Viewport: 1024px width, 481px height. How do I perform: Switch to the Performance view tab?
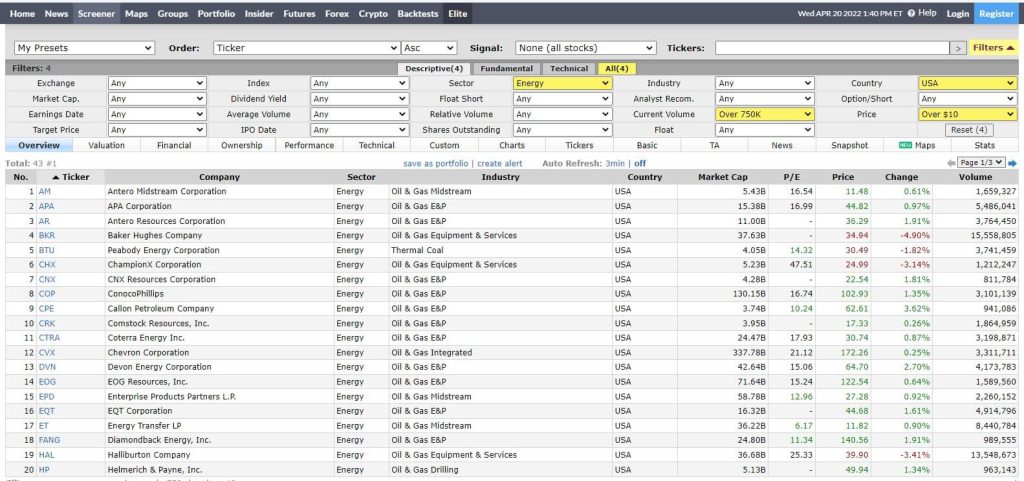click(309, 146)
